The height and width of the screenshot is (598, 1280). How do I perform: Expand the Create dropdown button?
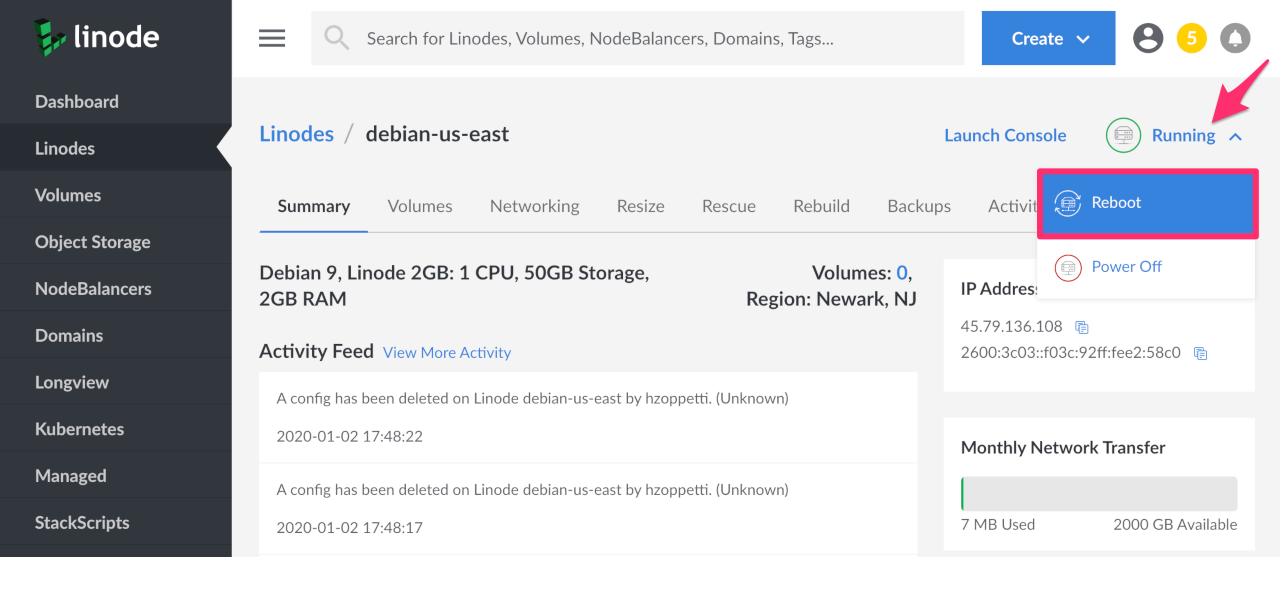tap(1048, 38)
